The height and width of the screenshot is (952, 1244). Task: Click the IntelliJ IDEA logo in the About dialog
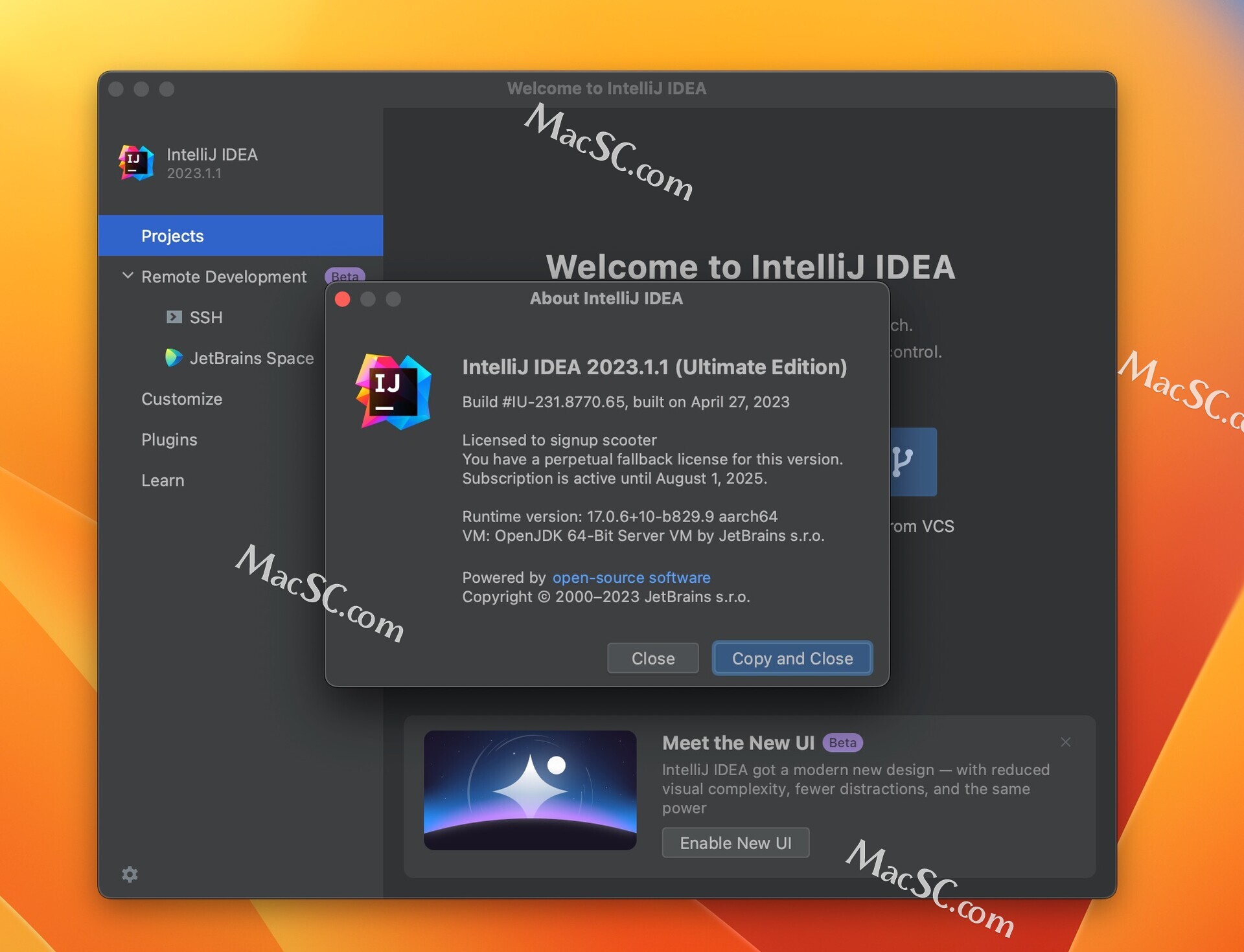(393, 391)
